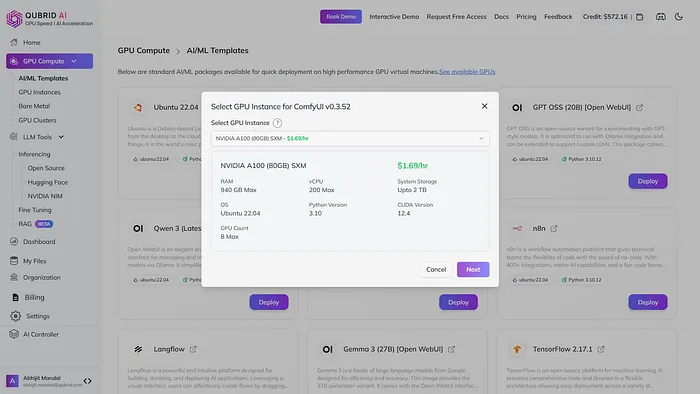Click the TensorFlow logo icon
This screenshot has width=700, height=394.
(x=517, y=349)
